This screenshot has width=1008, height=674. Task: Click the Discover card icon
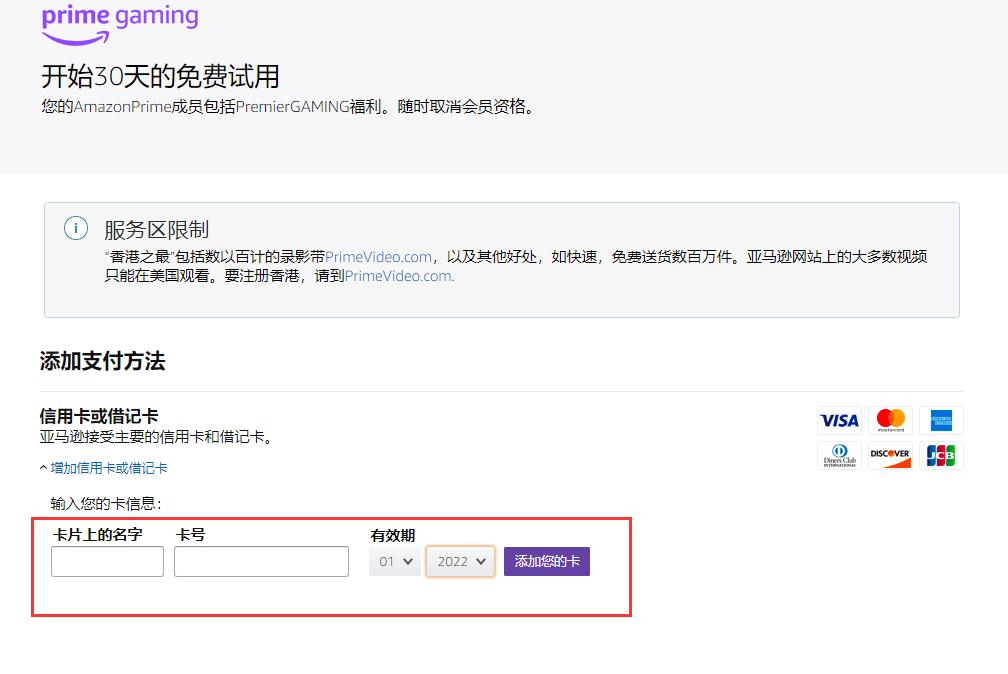coord(889,455)
